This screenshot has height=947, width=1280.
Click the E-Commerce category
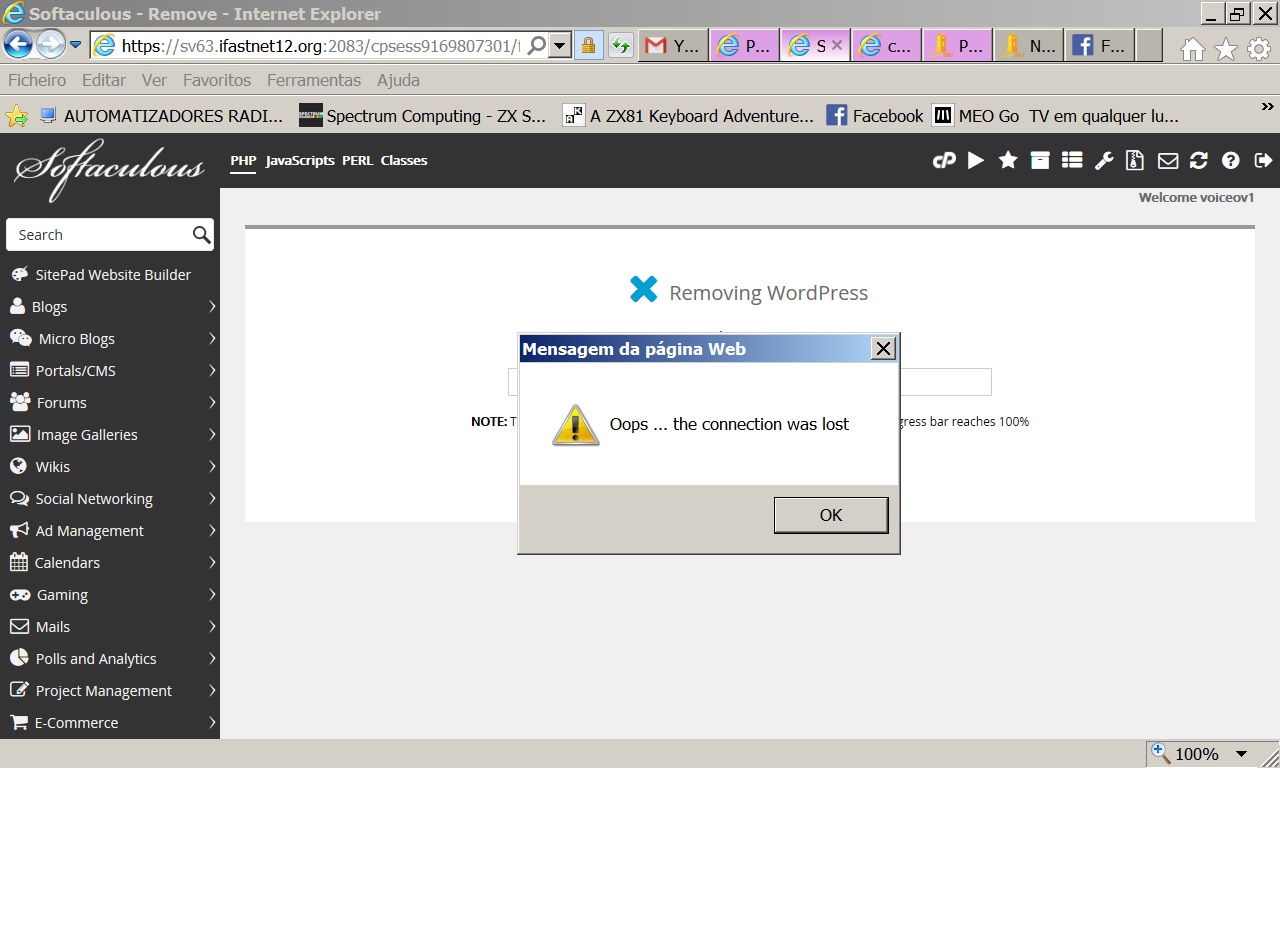point(110,722)
